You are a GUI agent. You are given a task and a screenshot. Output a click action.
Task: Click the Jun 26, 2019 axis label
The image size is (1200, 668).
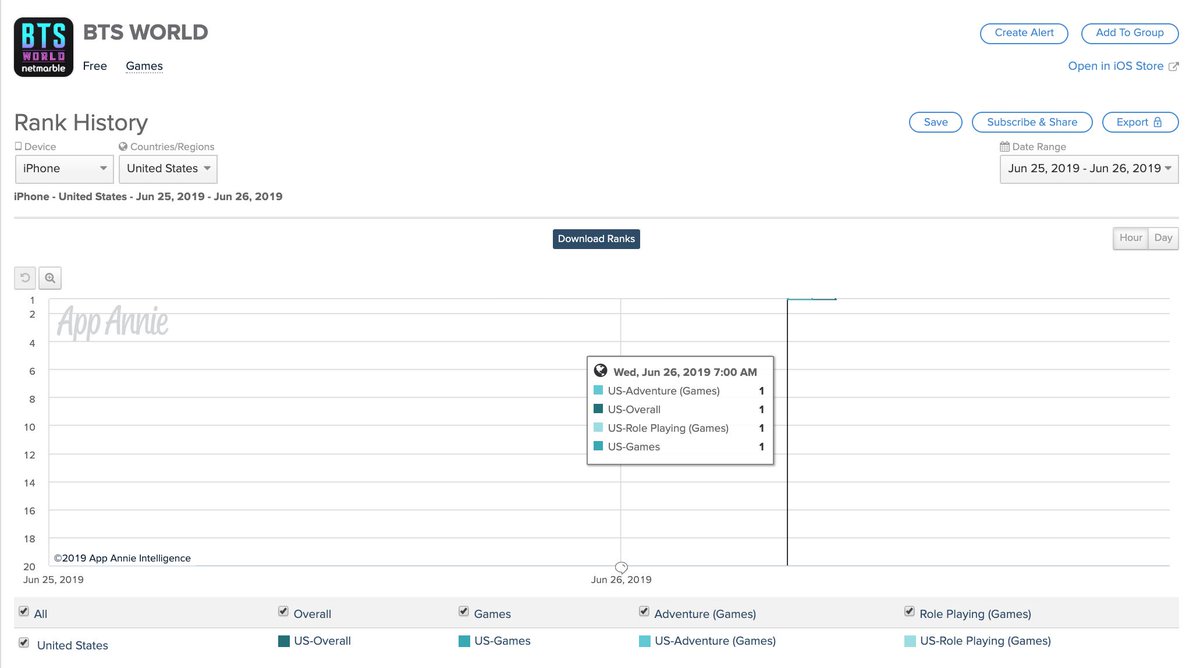(x=621, y=580)
